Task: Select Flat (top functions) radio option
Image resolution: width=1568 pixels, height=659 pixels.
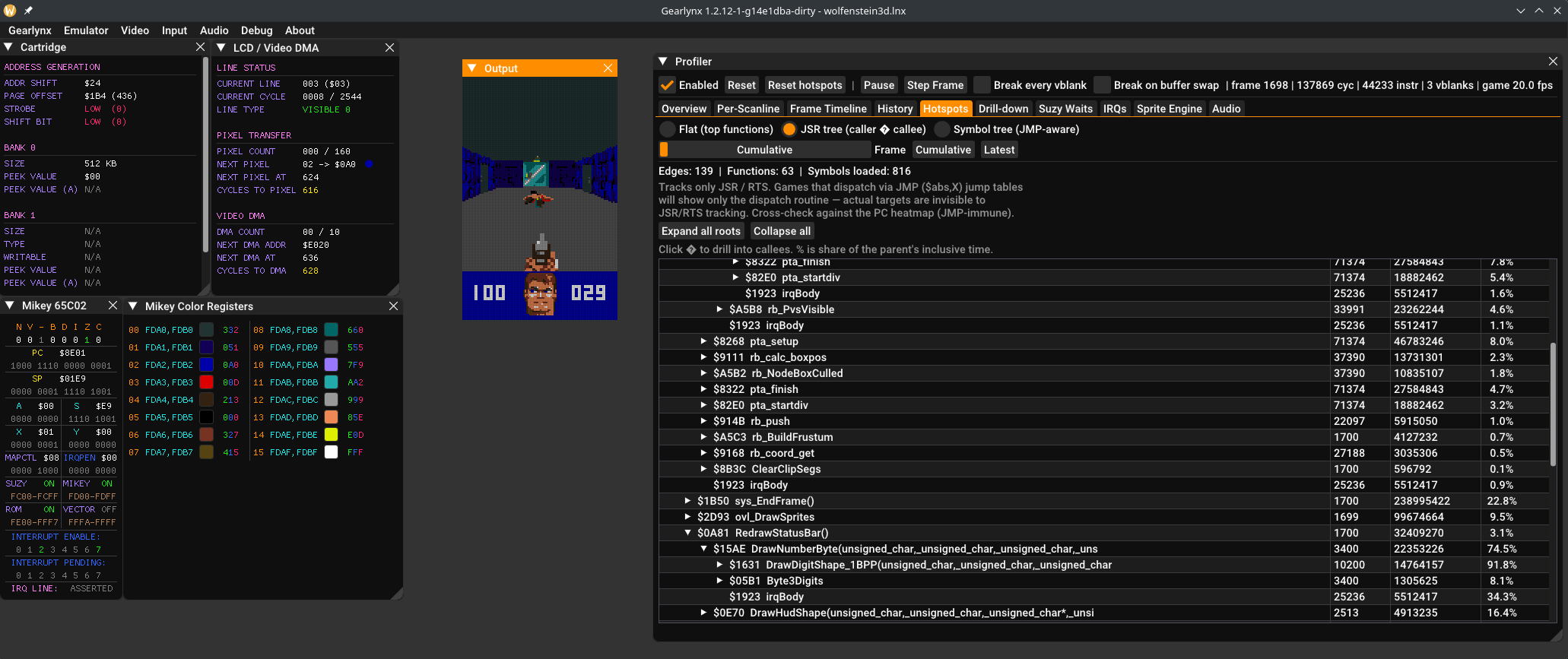Action: tap(667, 129)
